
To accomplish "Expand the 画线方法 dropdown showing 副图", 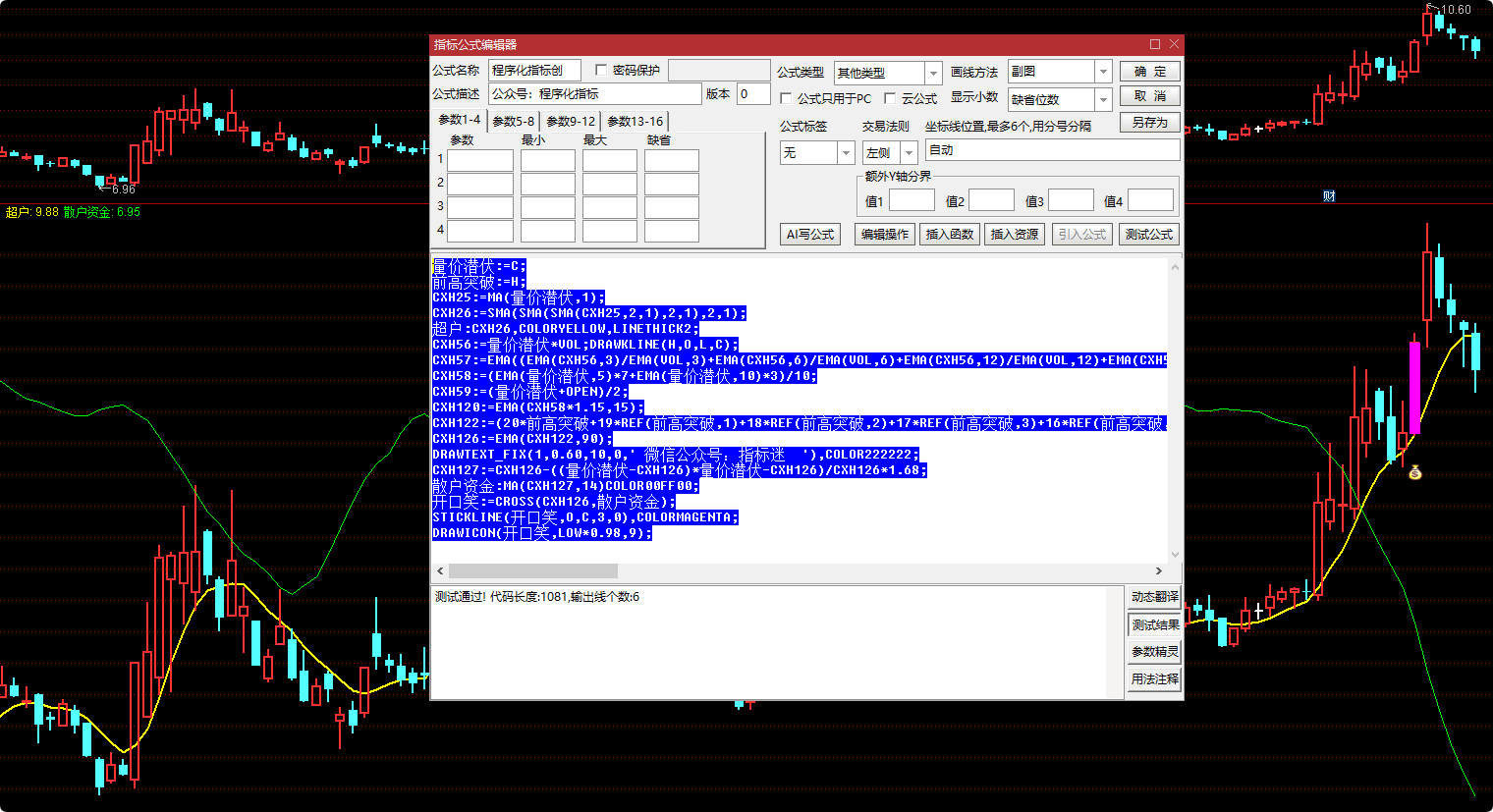I will point(1103,72).
